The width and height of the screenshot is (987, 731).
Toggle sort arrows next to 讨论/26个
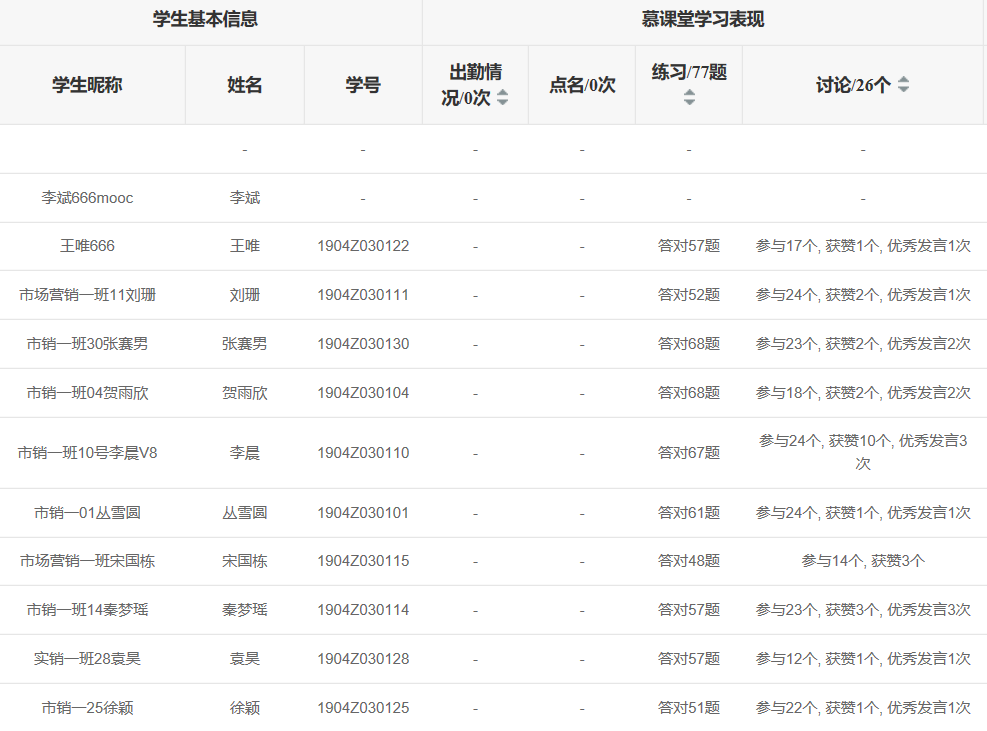(x=903, y=85)
